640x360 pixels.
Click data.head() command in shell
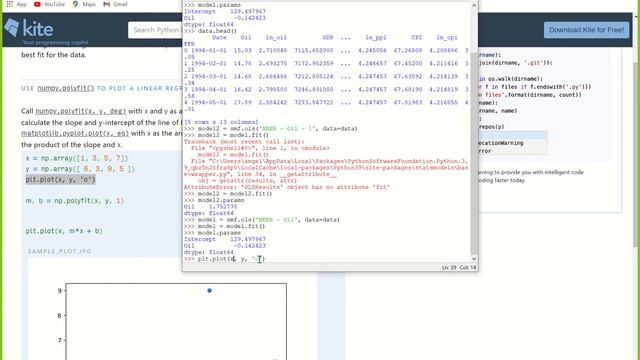coord(217,31)
